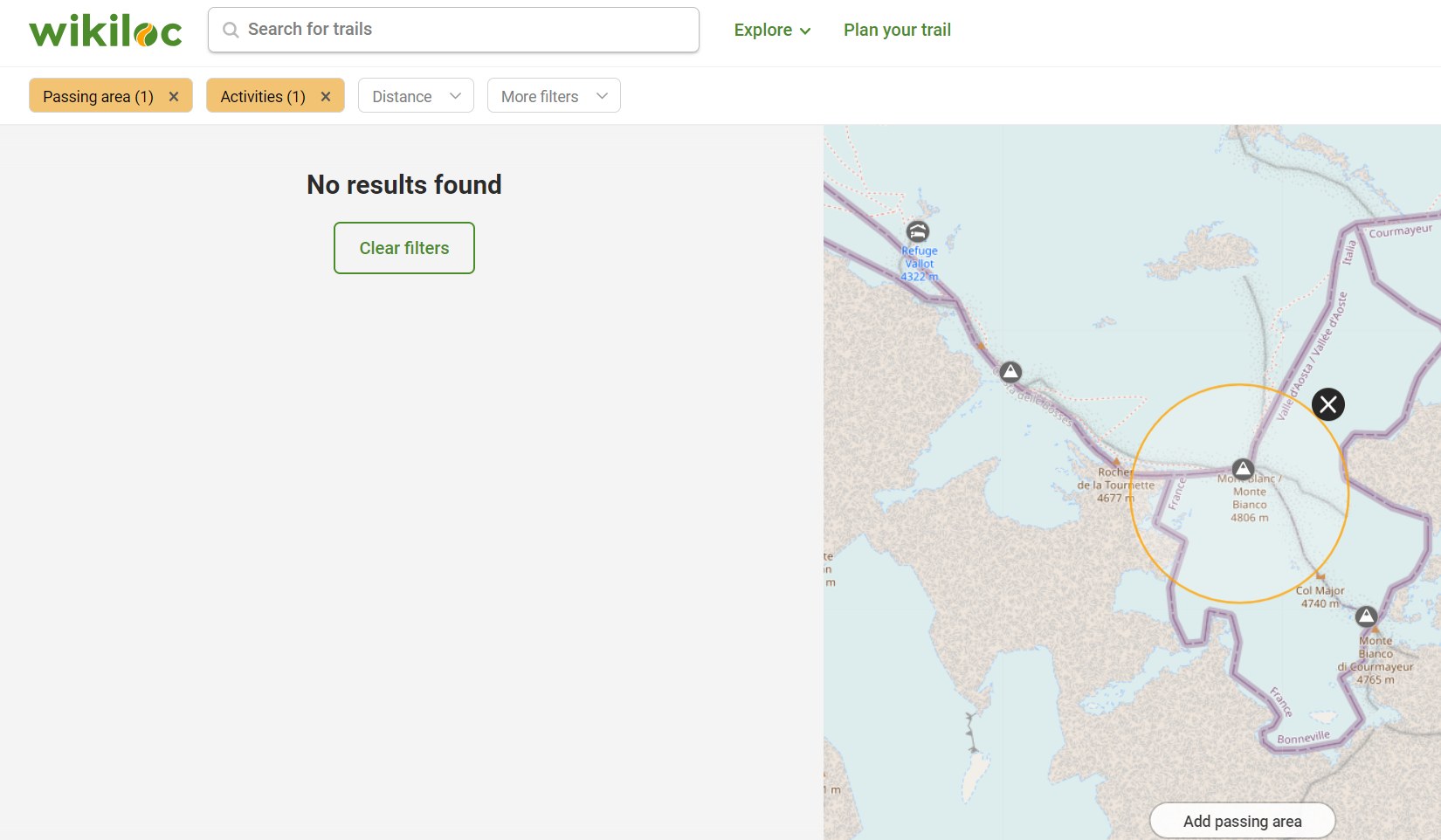This screenshot has height=840, width=1441.
Task: Expand the More filters dropdown
Action: [554, 96]
